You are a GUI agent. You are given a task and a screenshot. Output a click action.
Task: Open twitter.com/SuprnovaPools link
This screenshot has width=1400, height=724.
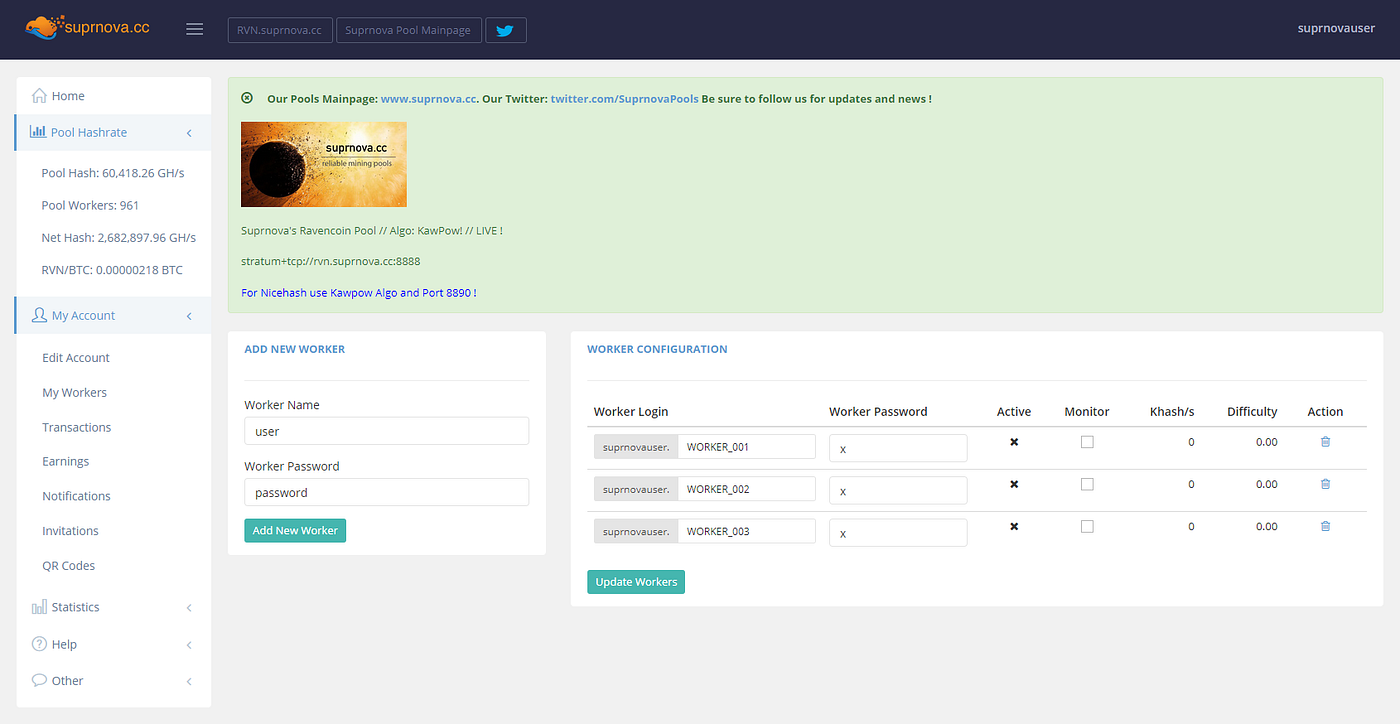624,99
